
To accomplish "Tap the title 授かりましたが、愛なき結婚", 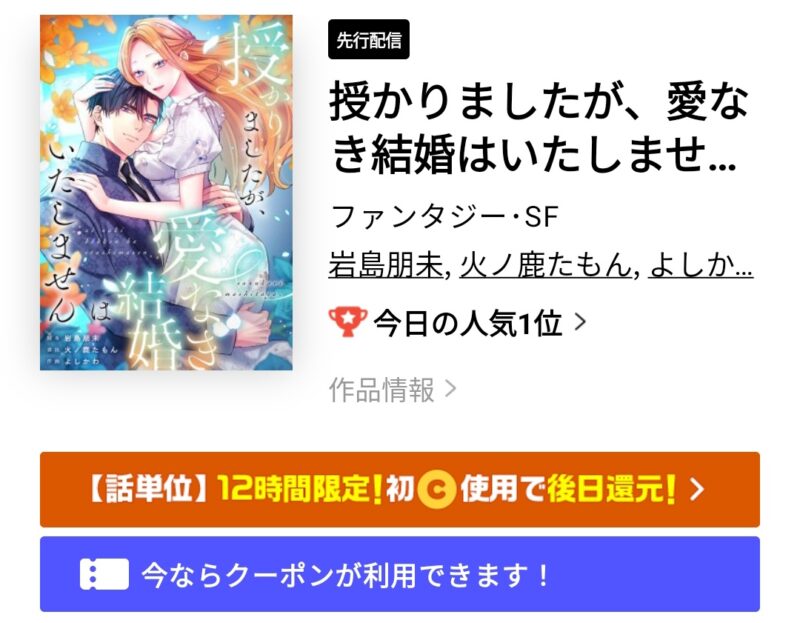I will pos(539,128).
